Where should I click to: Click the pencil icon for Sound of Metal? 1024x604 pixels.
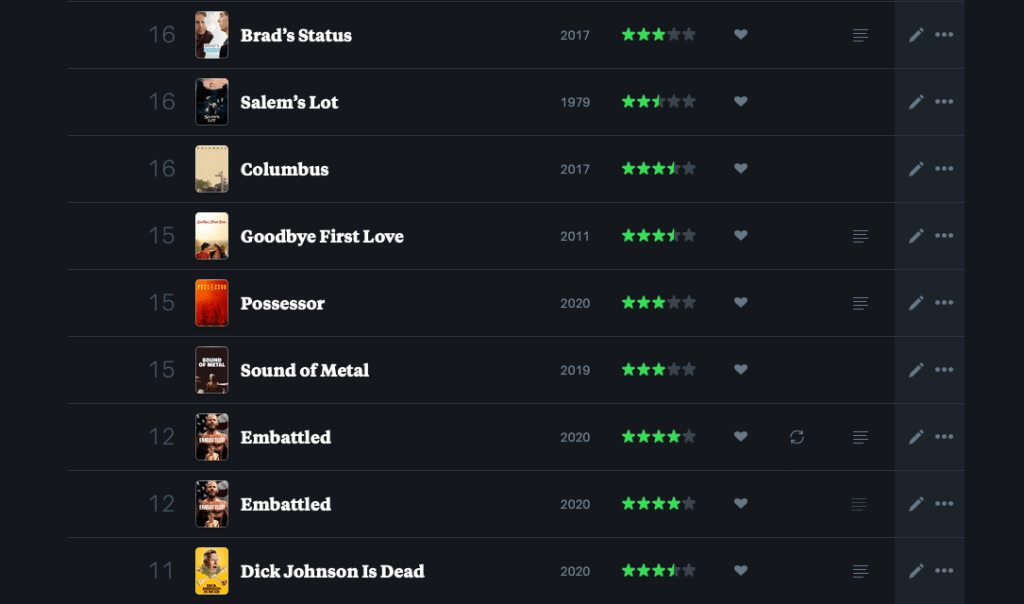coord(916,370)
